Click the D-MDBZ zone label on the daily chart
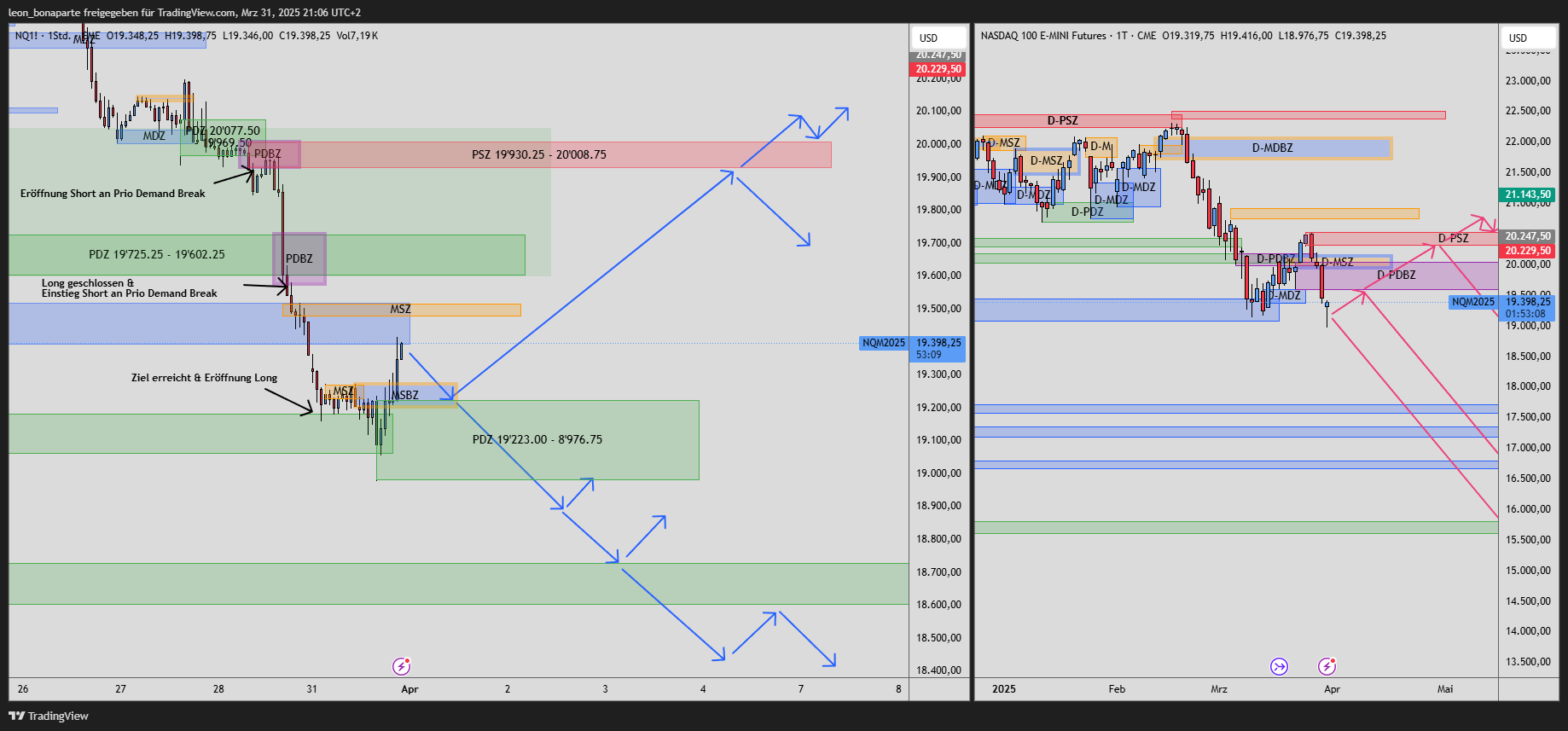Viewport: 1568px width, 731px height. (x=1272, y=148)
